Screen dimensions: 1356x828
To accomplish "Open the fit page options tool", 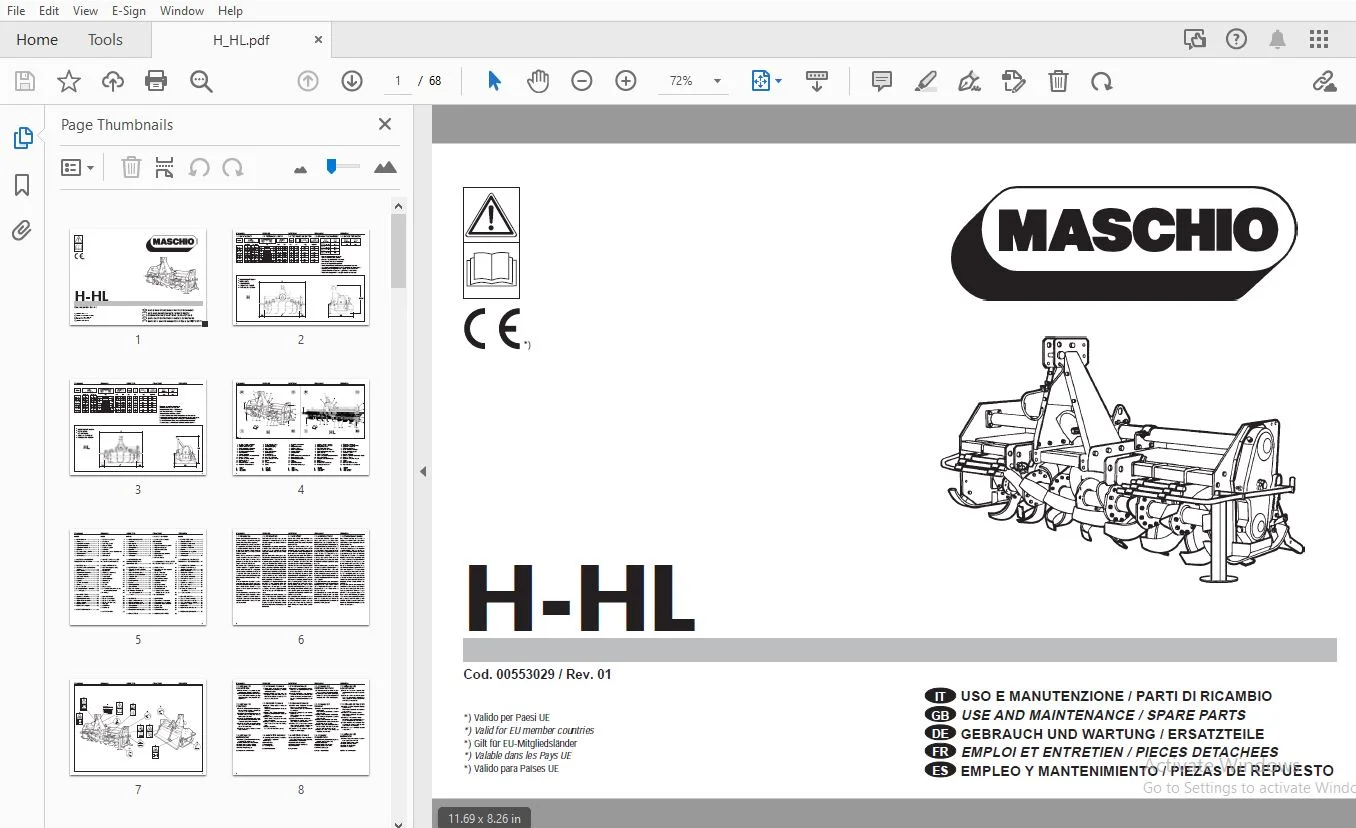I will (767, 82).
